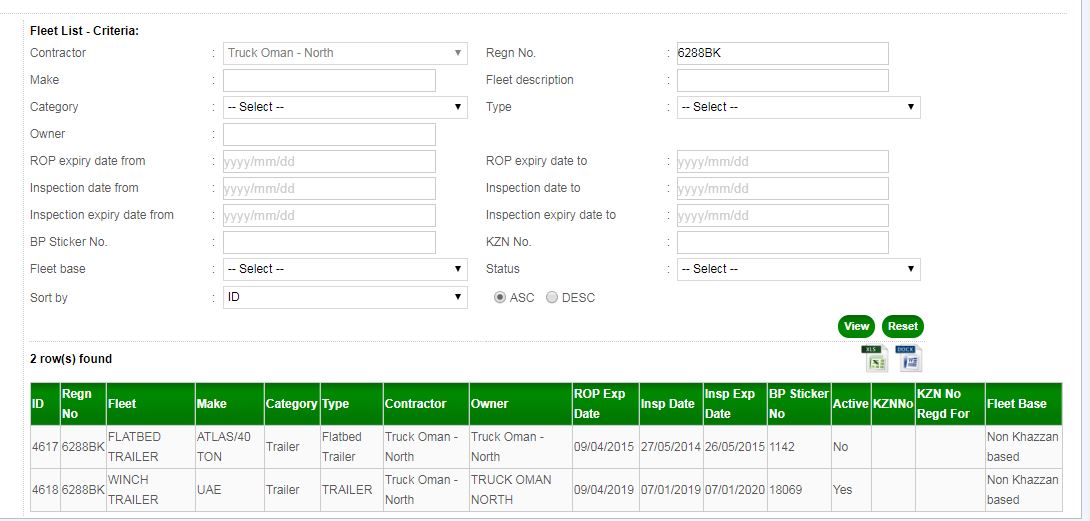
Task: Select ASC sort order radio button
Action: tap(500, 297)
